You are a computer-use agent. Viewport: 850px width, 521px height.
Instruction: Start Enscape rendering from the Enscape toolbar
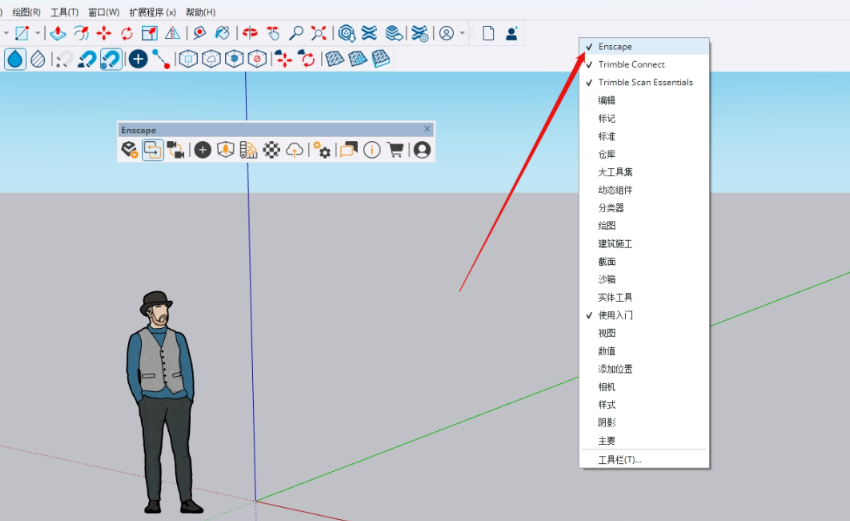tap(130, 150)
